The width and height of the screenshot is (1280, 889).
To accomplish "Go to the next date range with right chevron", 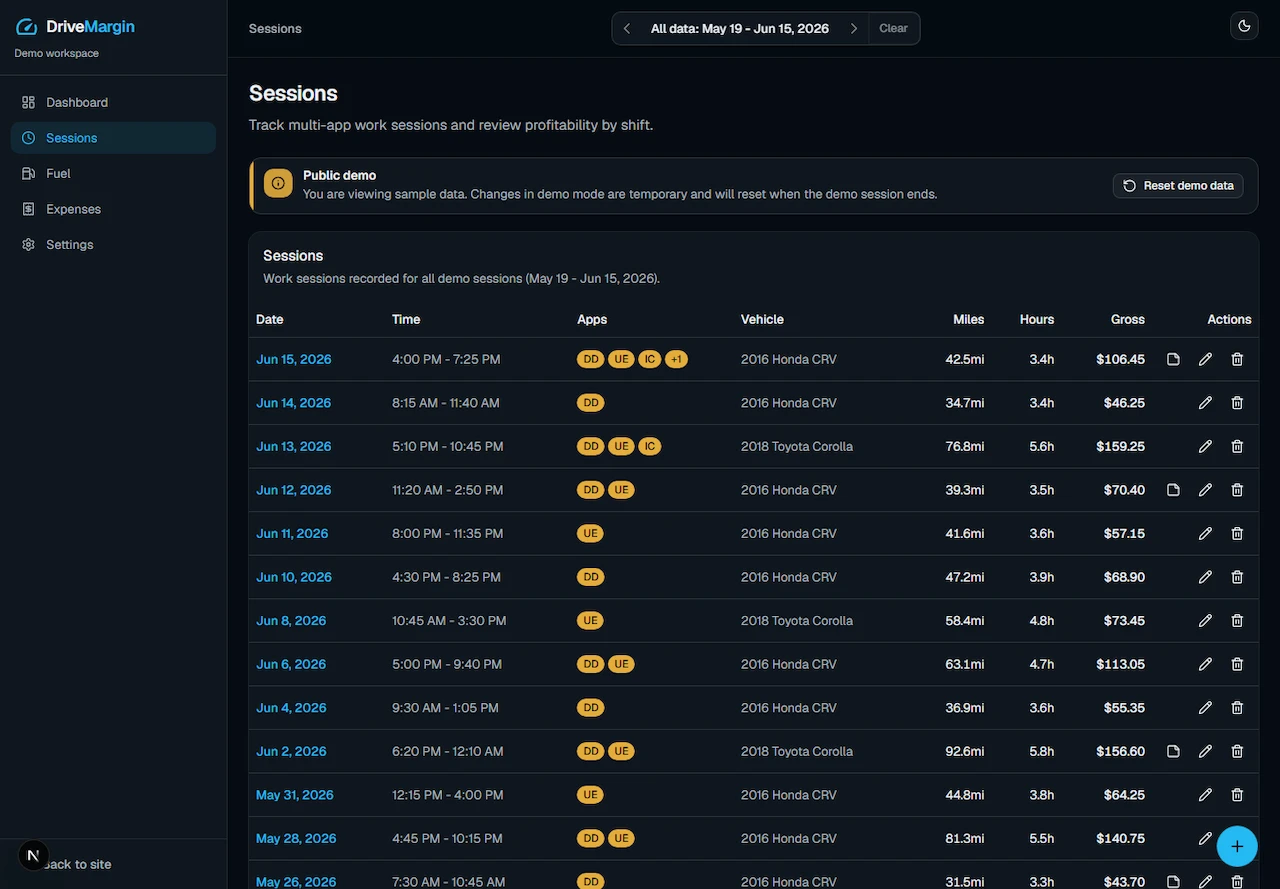I will pos(854,28).
